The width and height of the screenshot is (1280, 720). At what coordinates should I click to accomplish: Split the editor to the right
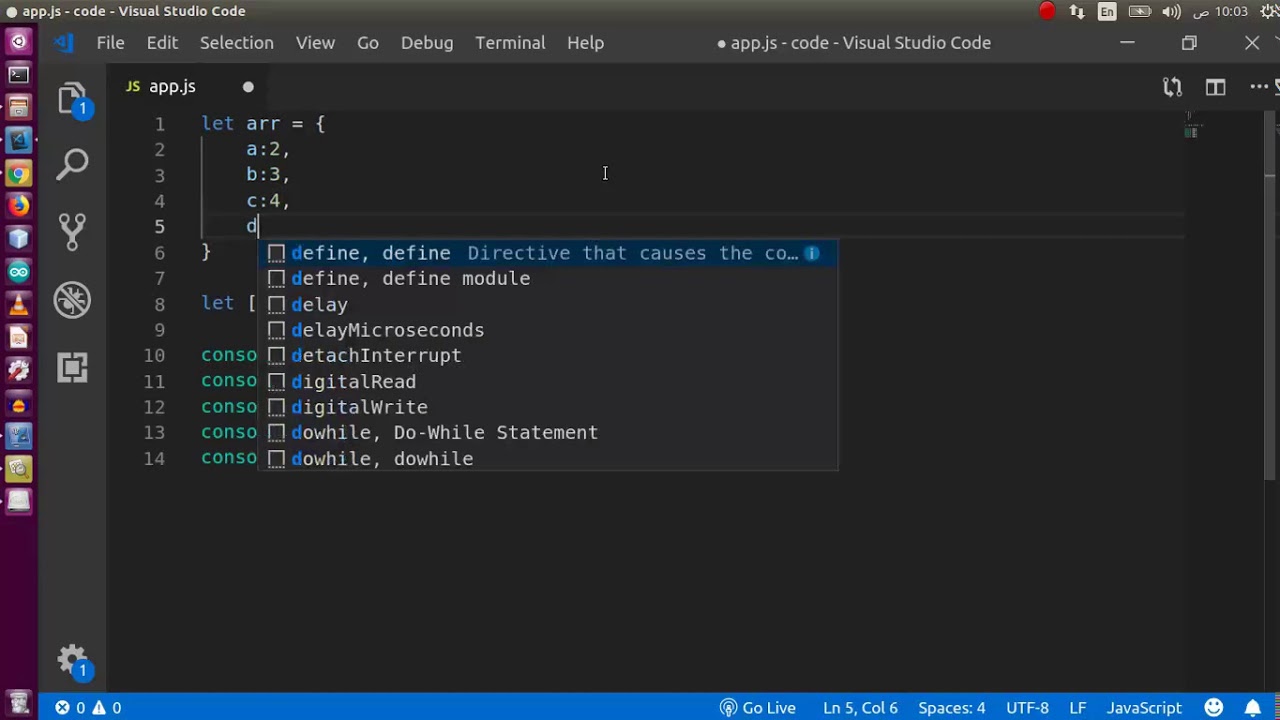[1215, 87]
